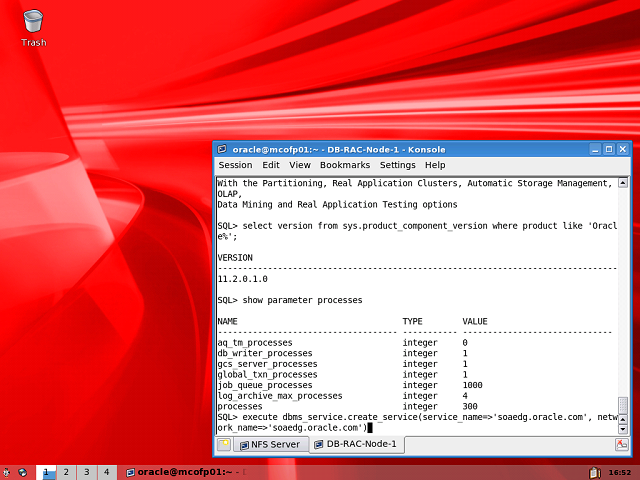This screenshot has height=480, width=640.
Task: Click the NAME column header
Action: point(227,322)
